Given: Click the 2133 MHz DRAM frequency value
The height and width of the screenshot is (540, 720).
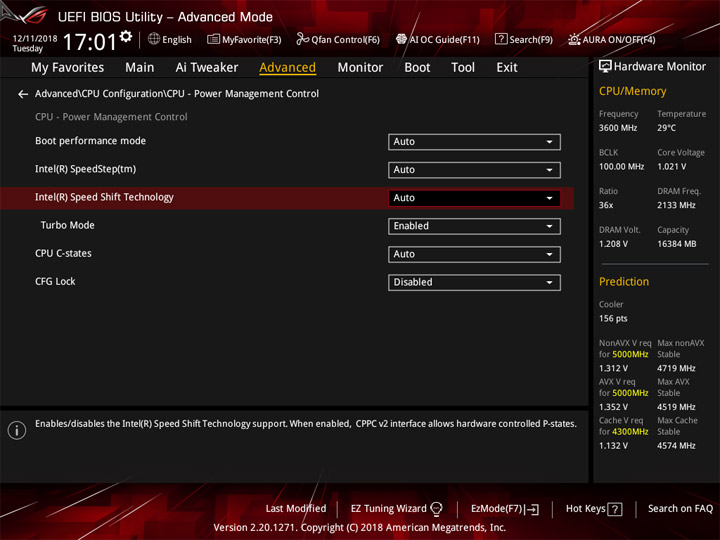Looking at the screenshot, I should coord(676,206).
